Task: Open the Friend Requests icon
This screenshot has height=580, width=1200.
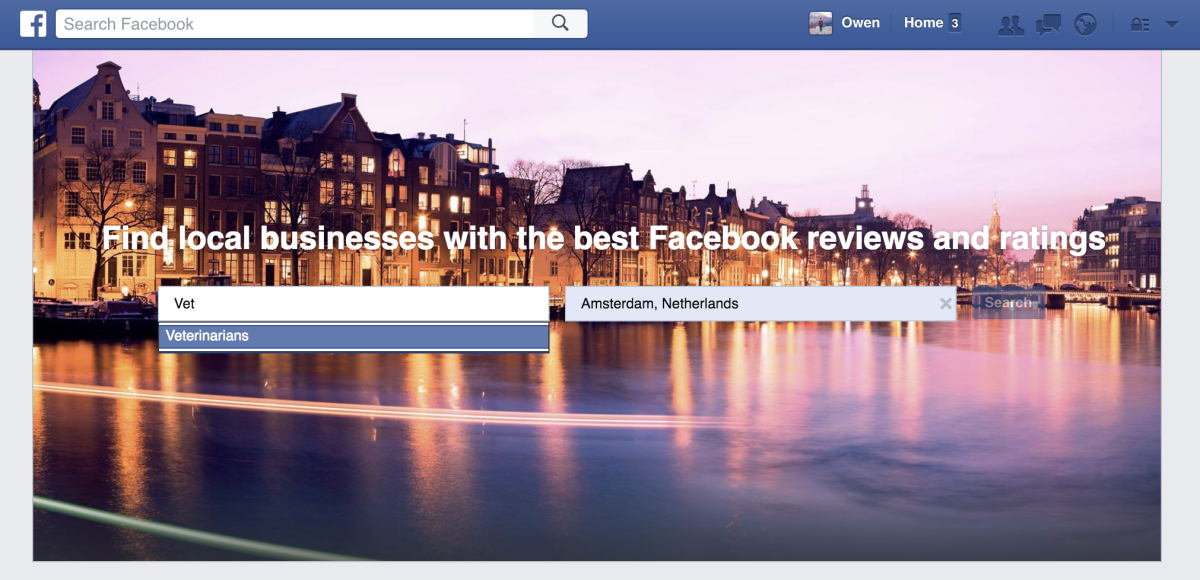Action: pyautogui.click(x=1011, y=24)
